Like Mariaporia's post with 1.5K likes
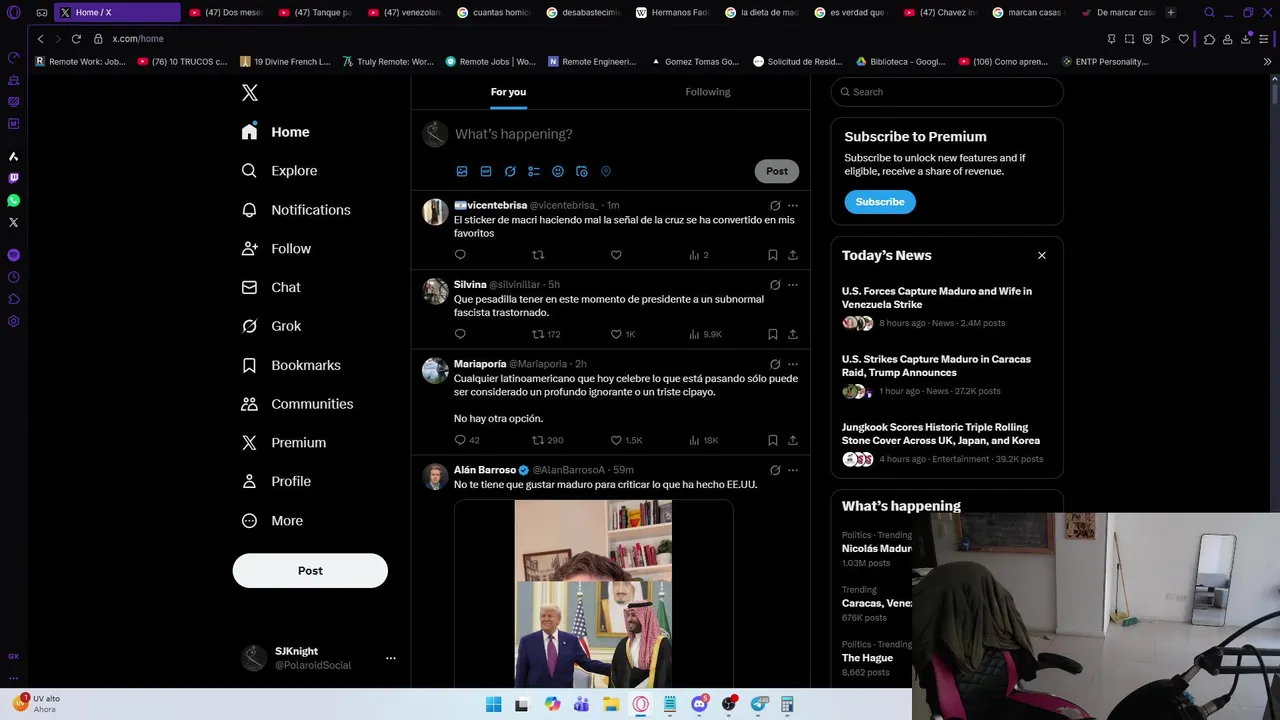Image resolution: width=1280 pixels, height=720 pixels. click(626, 440)
